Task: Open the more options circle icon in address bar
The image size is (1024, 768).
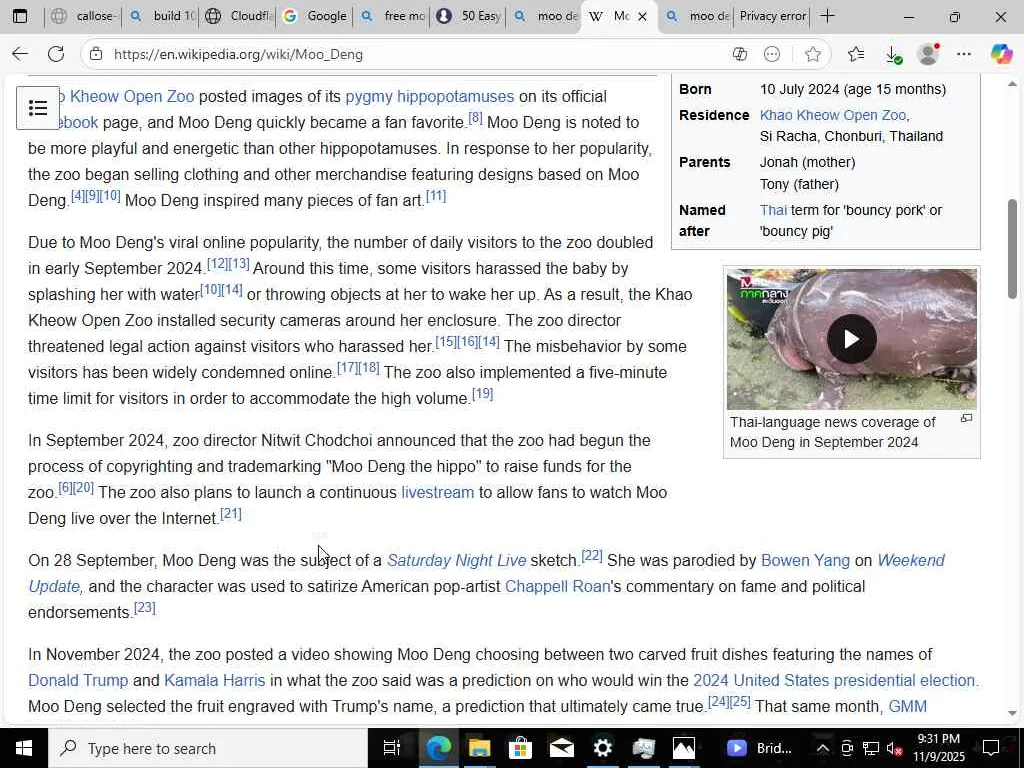Action: tap(772, 54)
